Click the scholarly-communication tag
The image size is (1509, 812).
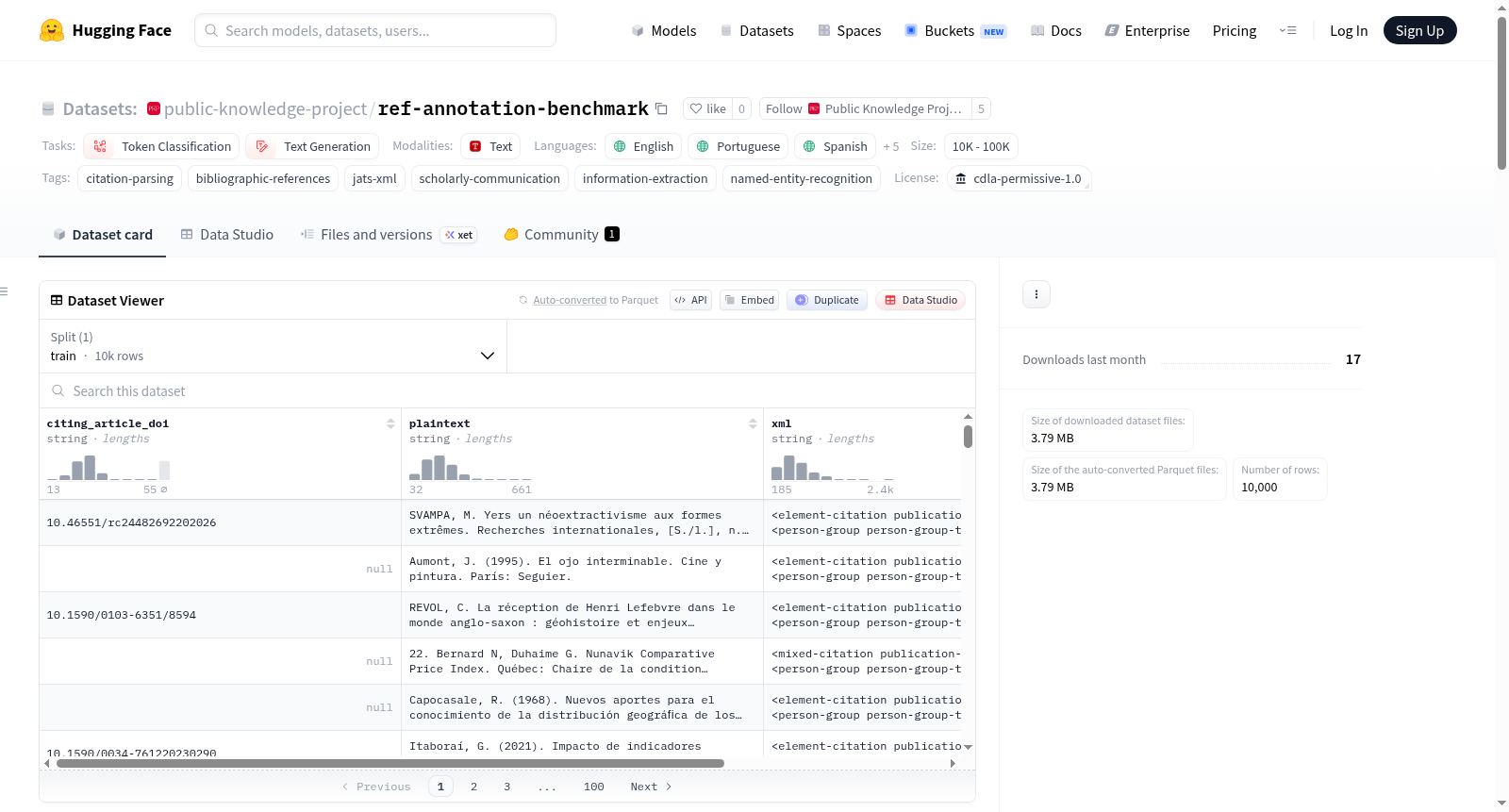coord(489,178)
